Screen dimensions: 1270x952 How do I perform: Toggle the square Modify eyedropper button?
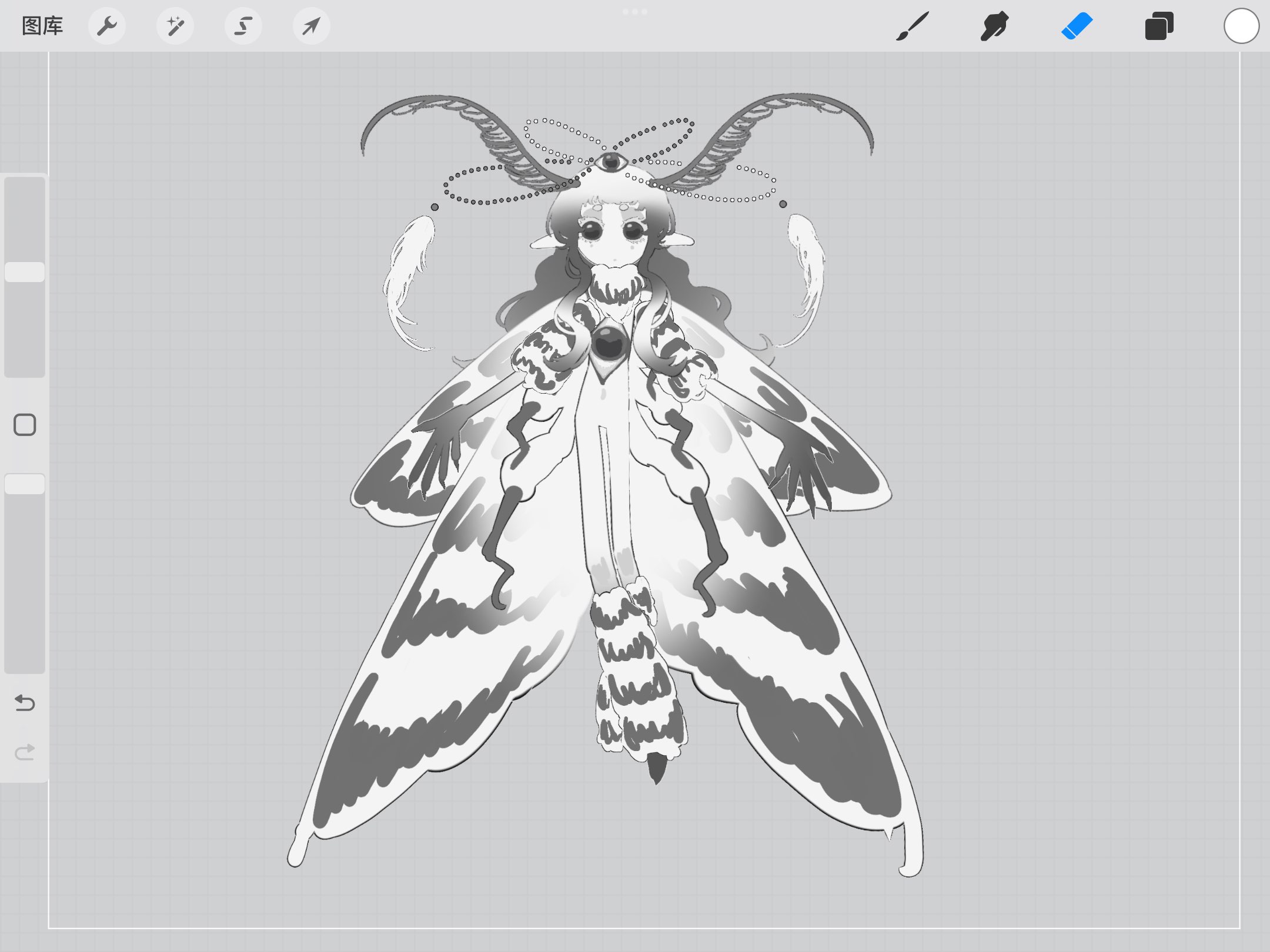tap(25, 425)
